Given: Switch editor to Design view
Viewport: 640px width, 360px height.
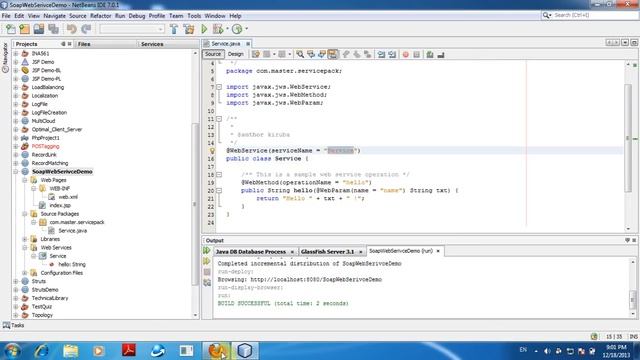Looking at the screenshot, I should pos(236,54).
